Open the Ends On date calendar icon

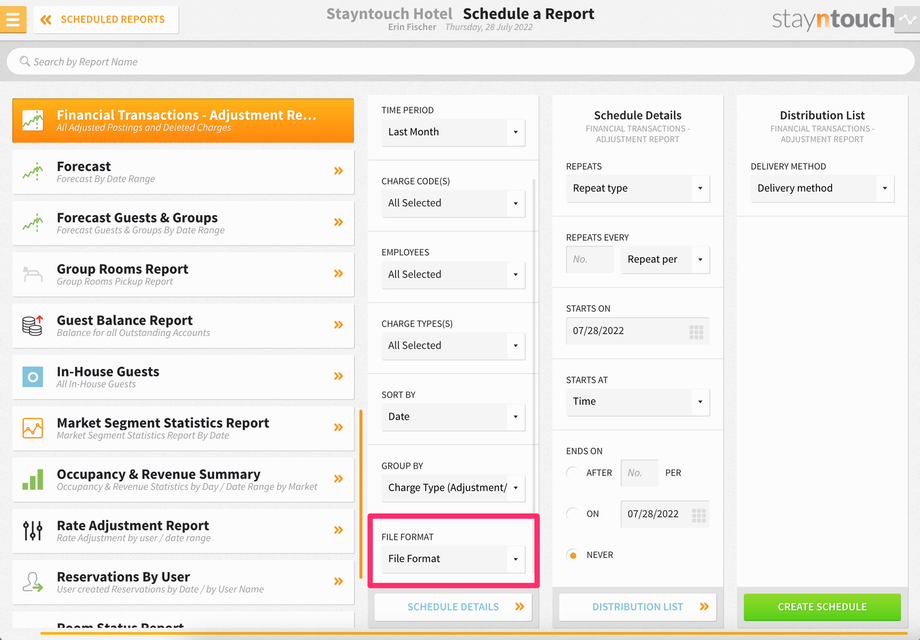pos(698,515)
